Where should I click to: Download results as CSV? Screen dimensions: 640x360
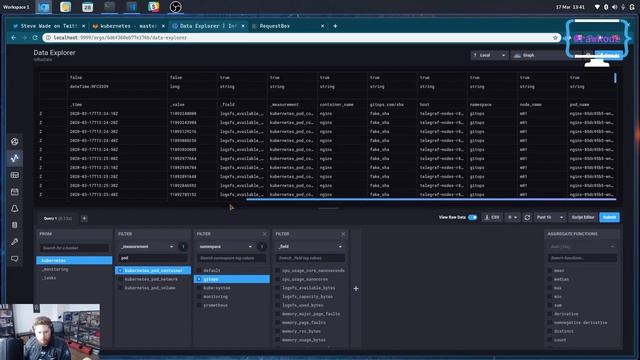pos(492,218)
